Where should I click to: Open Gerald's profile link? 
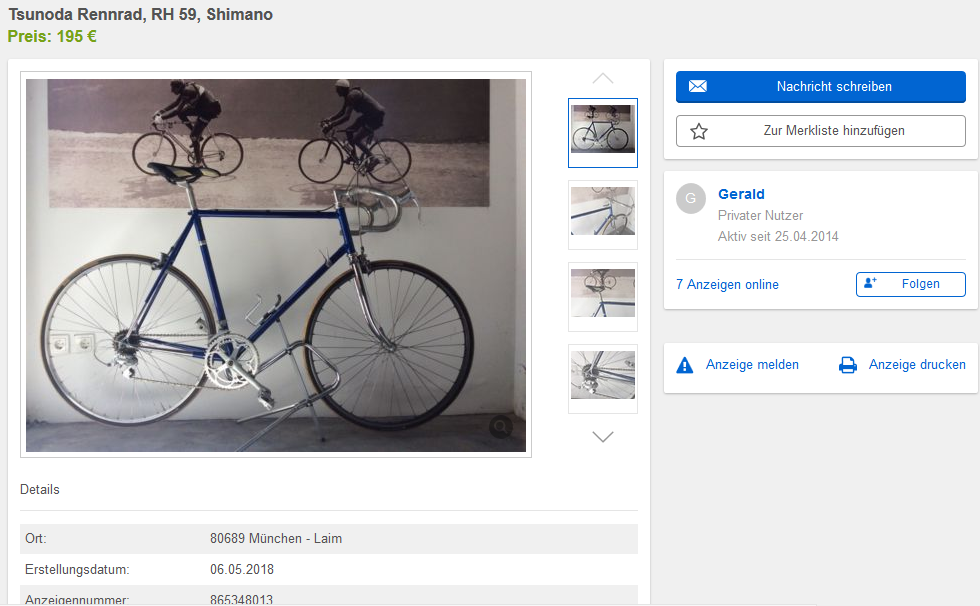pos(741,194)
